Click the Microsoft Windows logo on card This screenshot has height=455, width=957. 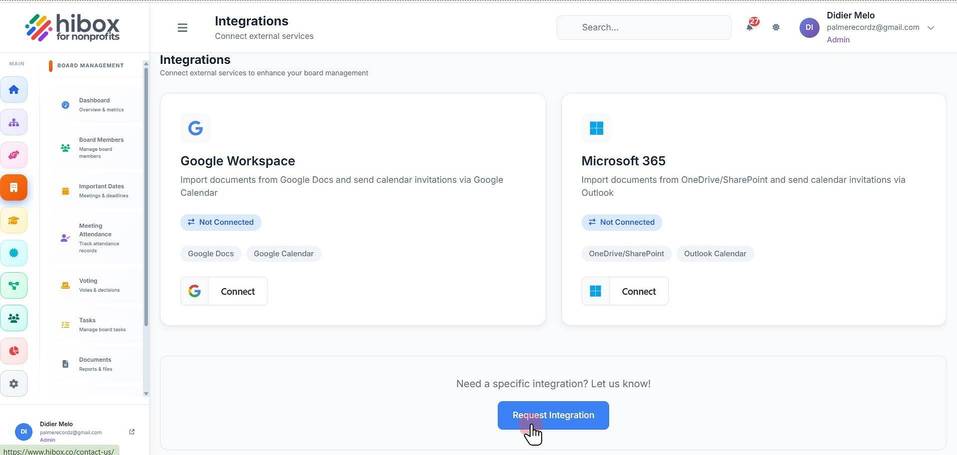click(x=596, y=128)
